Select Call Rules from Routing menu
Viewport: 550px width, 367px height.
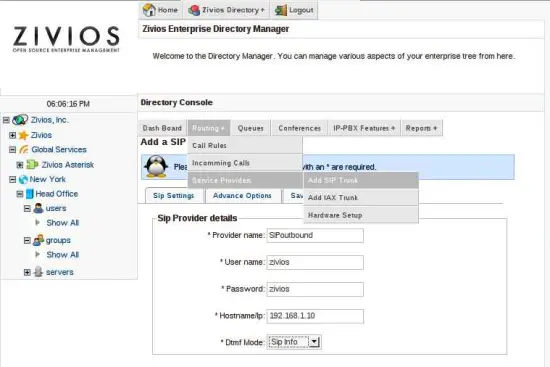pos(245,145)
